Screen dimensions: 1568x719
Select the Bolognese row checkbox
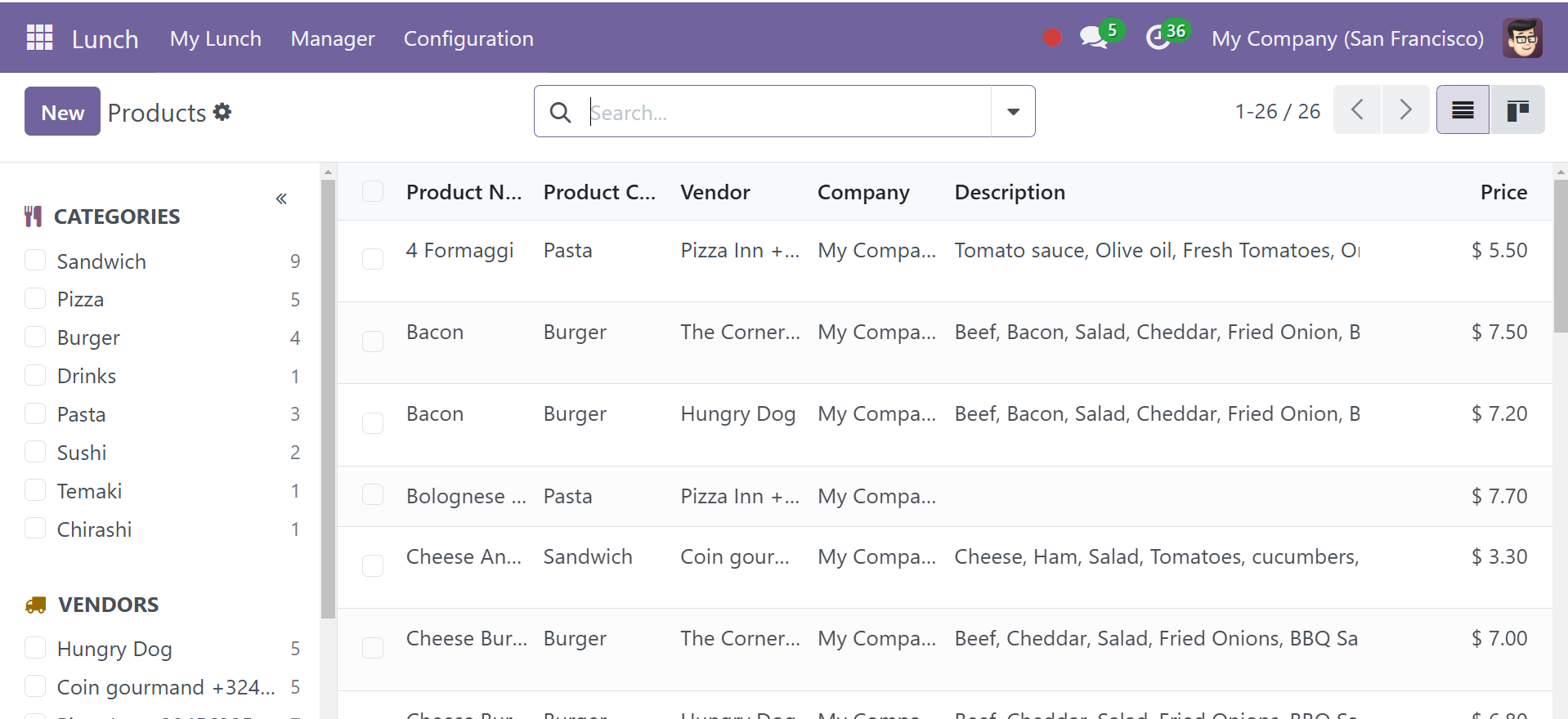tap(373, 495)
